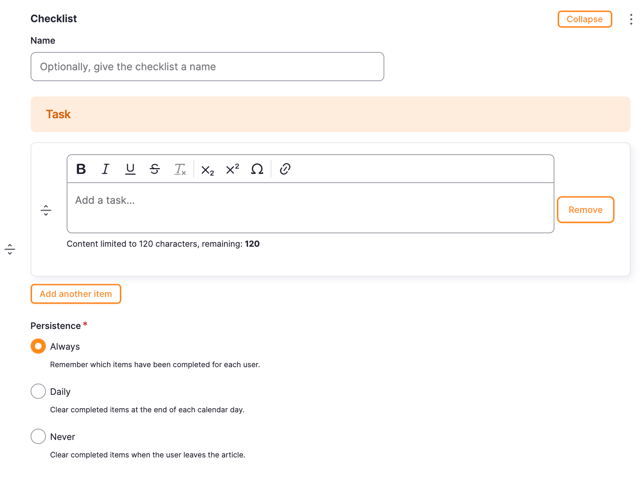Viewport: 644px width, 484px height.
Task: Select the Always persistence option
Action: (x=38, y=346)
